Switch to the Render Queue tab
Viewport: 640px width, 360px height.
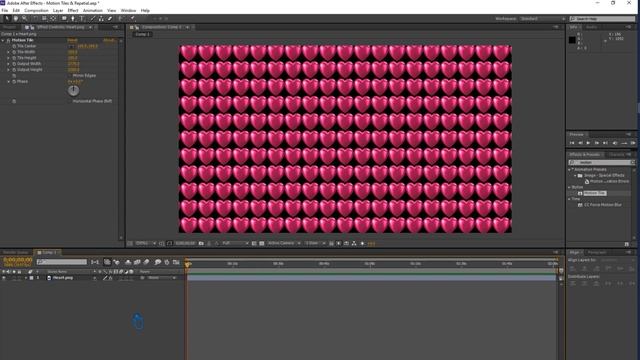click(16, 253)
